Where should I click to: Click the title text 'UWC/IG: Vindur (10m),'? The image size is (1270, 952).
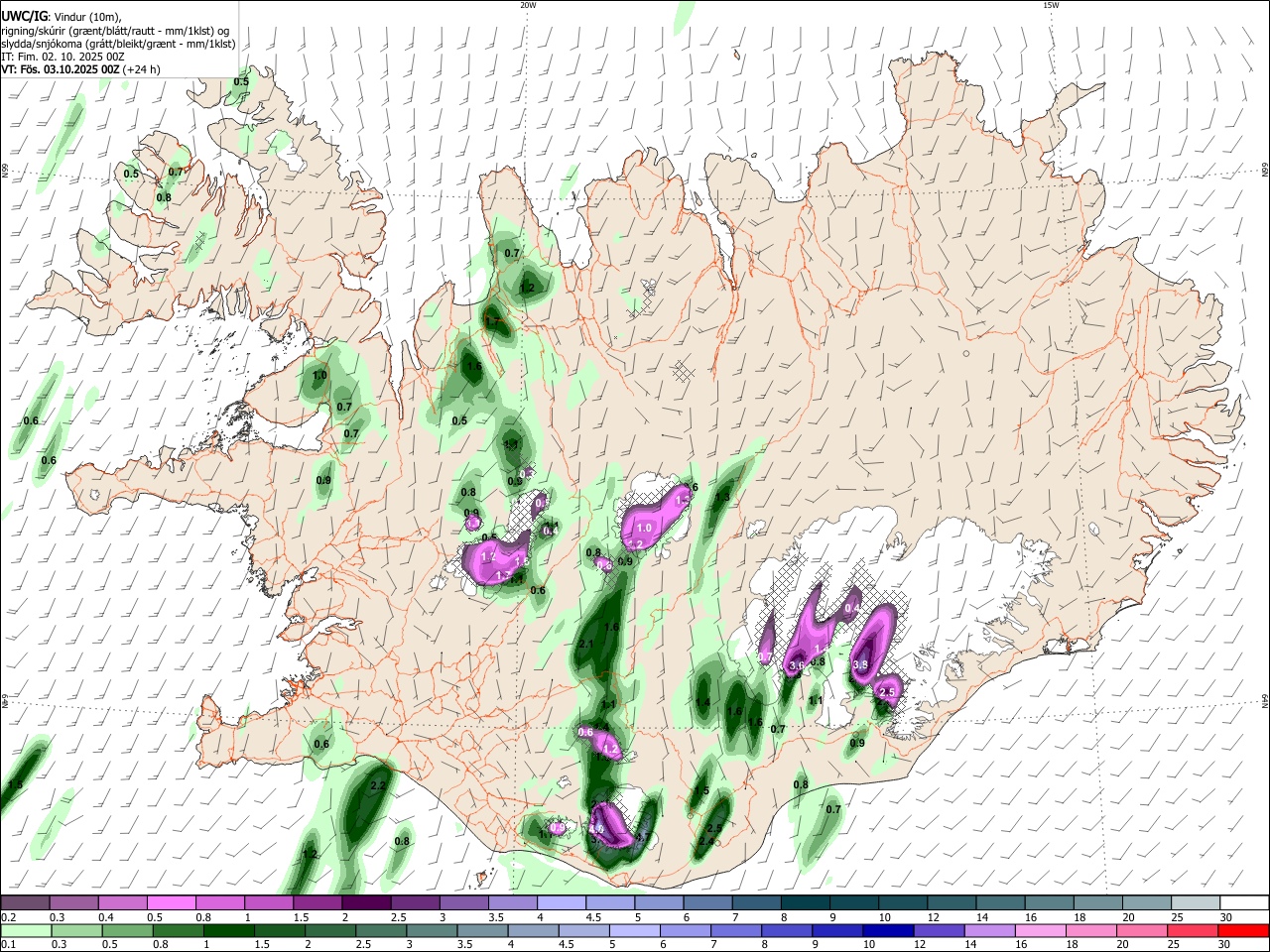tap(62, 16)
